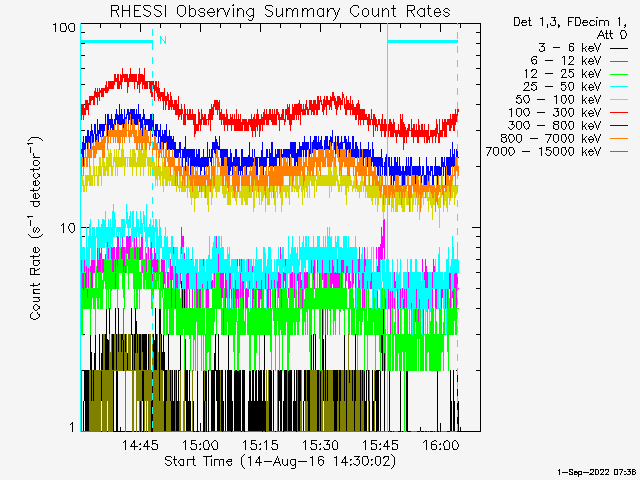The width and height of the screenshot is (640, 480).
Task: Click the magenta line swatch for 6 - 12 keV
Action: pyautogui.click(x=619, y=61)
